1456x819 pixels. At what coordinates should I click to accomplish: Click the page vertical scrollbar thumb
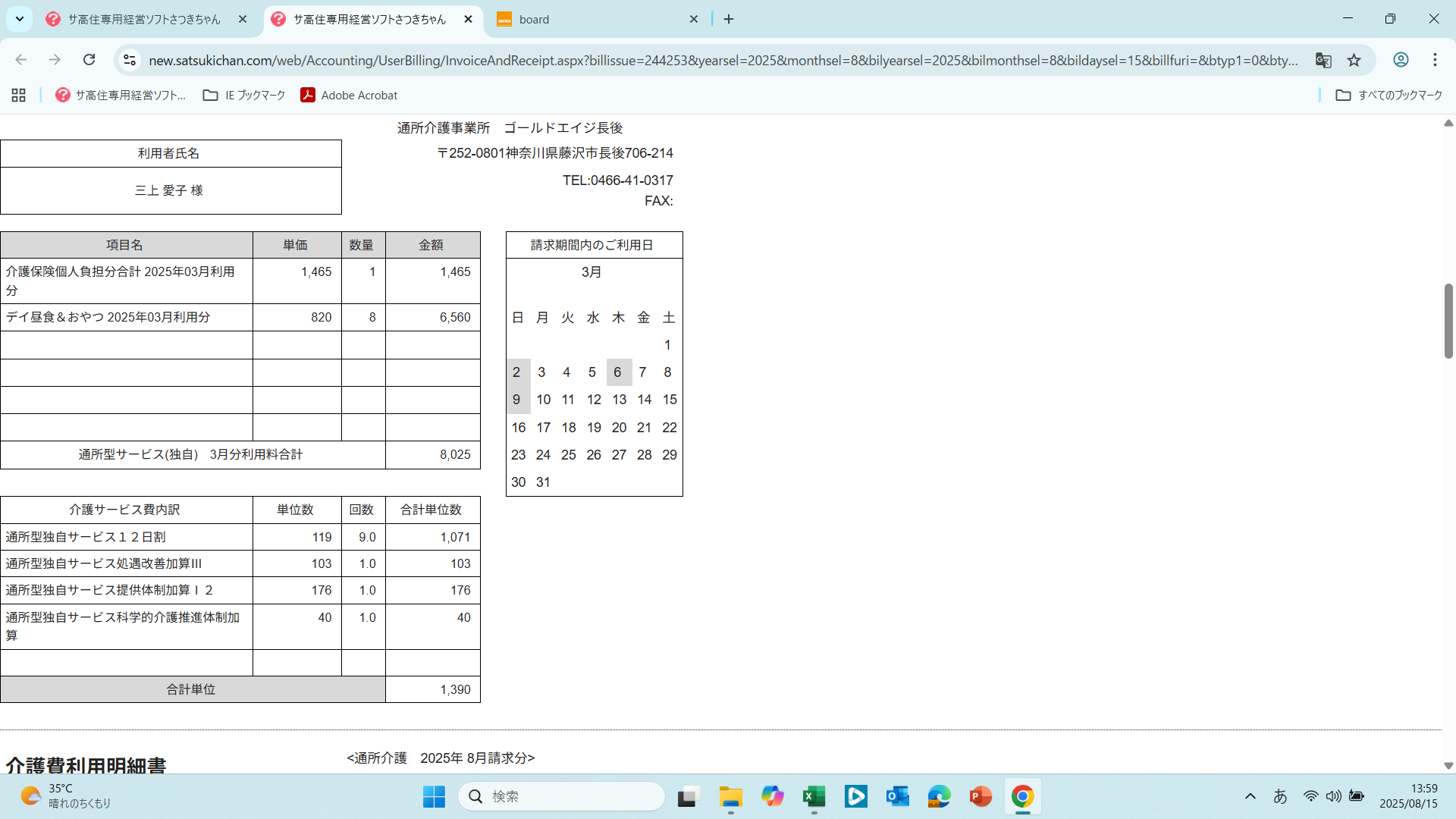pos(1448,320)
